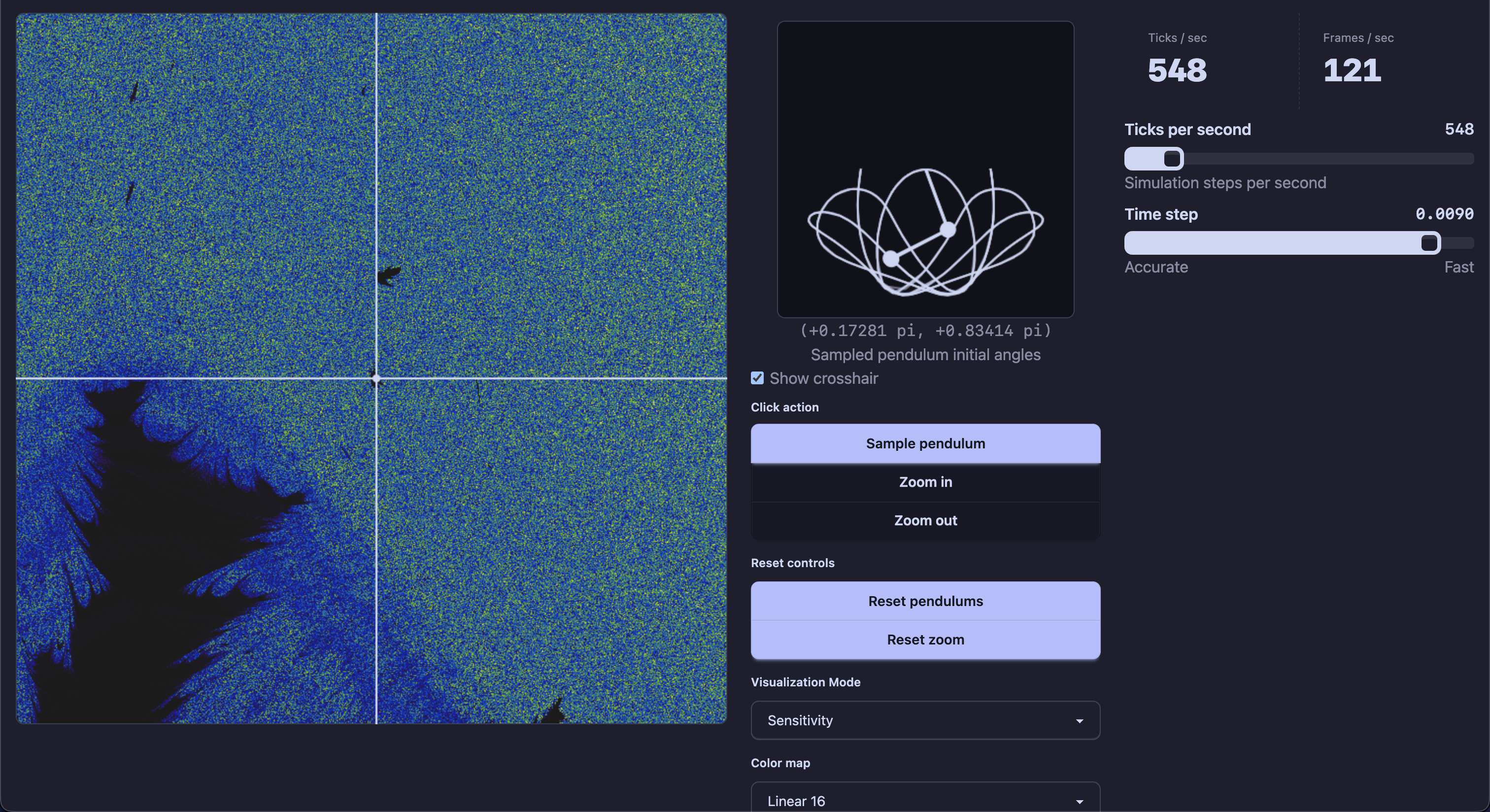
Task: Click the Sensitivity dropdown arrow
Action: point(1079,721)
